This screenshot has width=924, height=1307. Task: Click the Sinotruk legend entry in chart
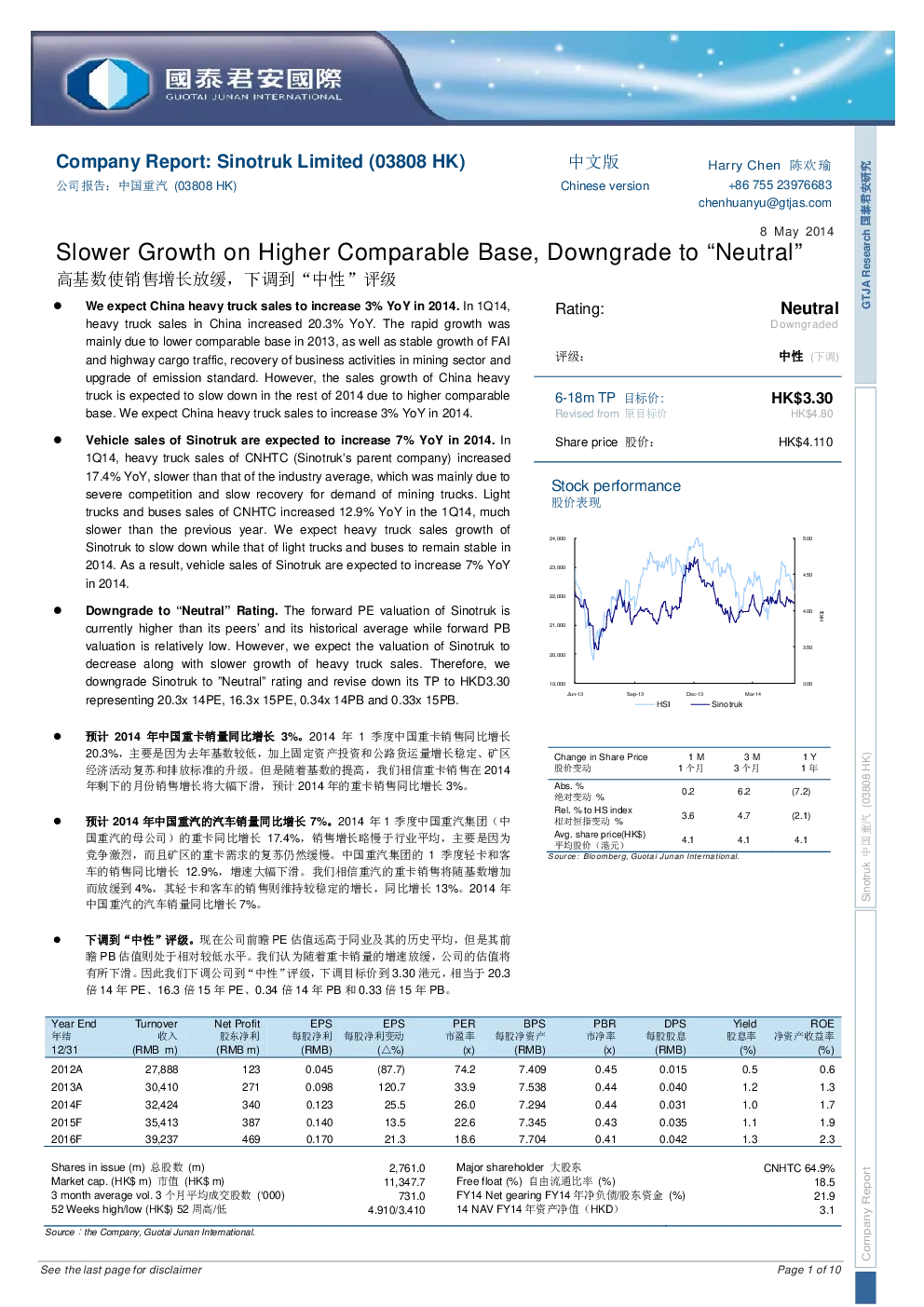(x=716, y=704)
